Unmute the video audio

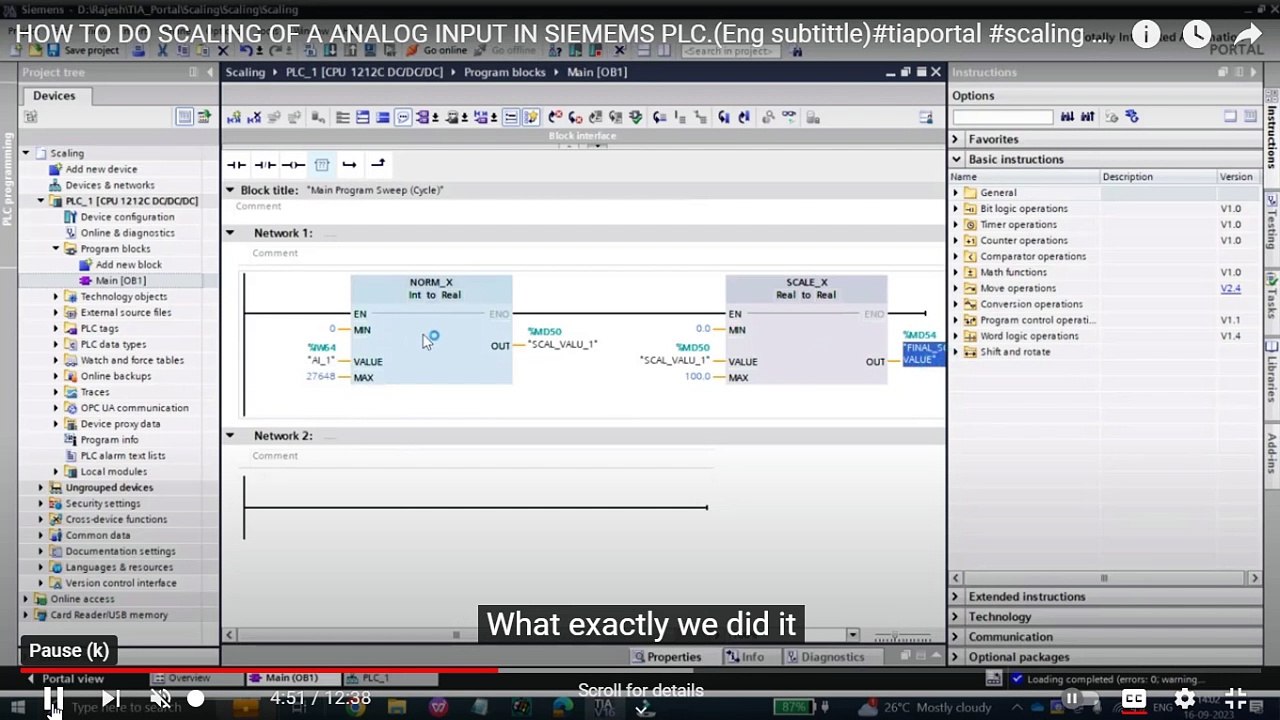point(160,698)
